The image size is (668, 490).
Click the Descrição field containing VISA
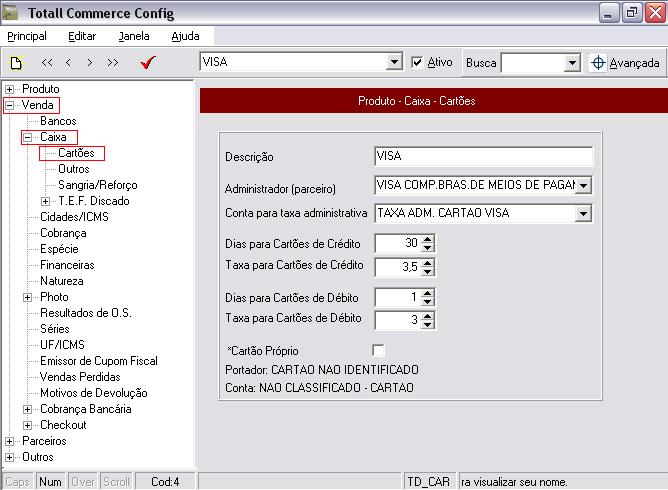483,156
